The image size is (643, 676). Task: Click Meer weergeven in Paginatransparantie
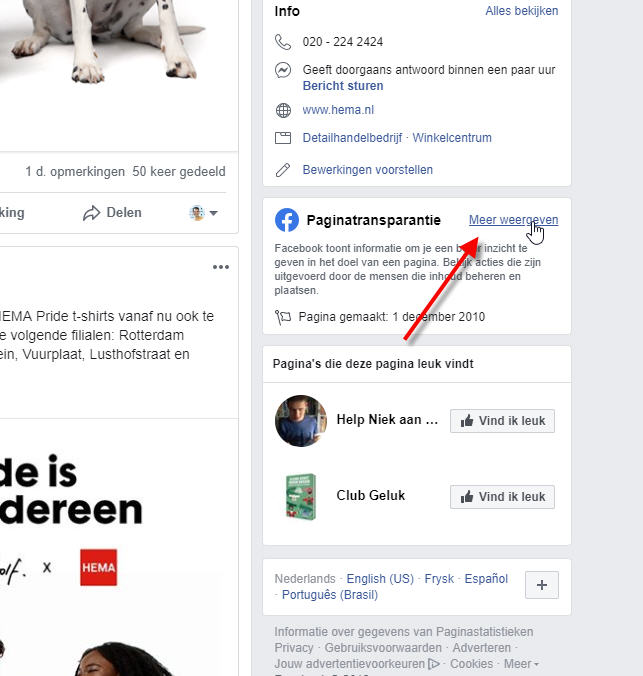click(x=513, y=220)
